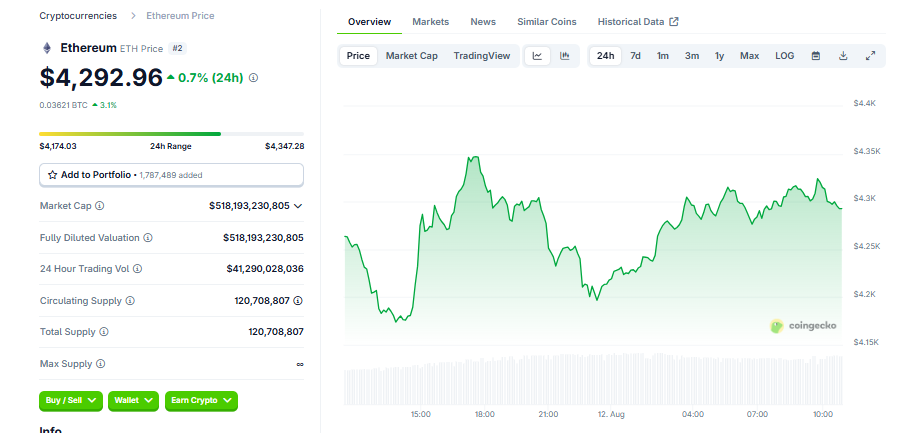Click the $4,347.28 range high value
Viewport: 910px width, 433px height.
pyautogui.click(x=284, y=146)
